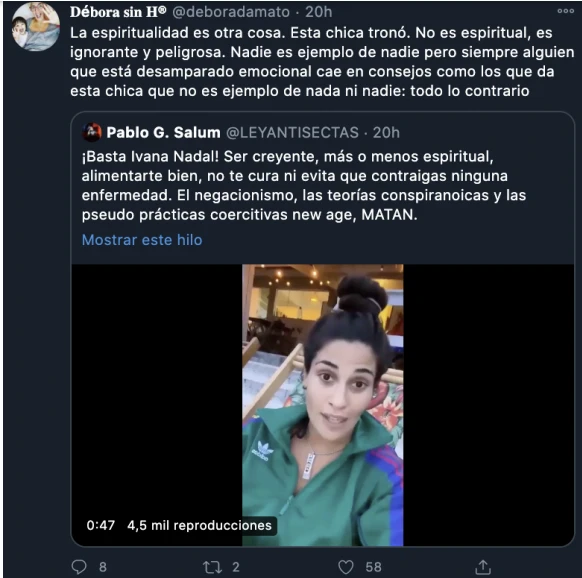Click the reply count number 8
This screenshot has height=578, width=582.
coord(103,567)
